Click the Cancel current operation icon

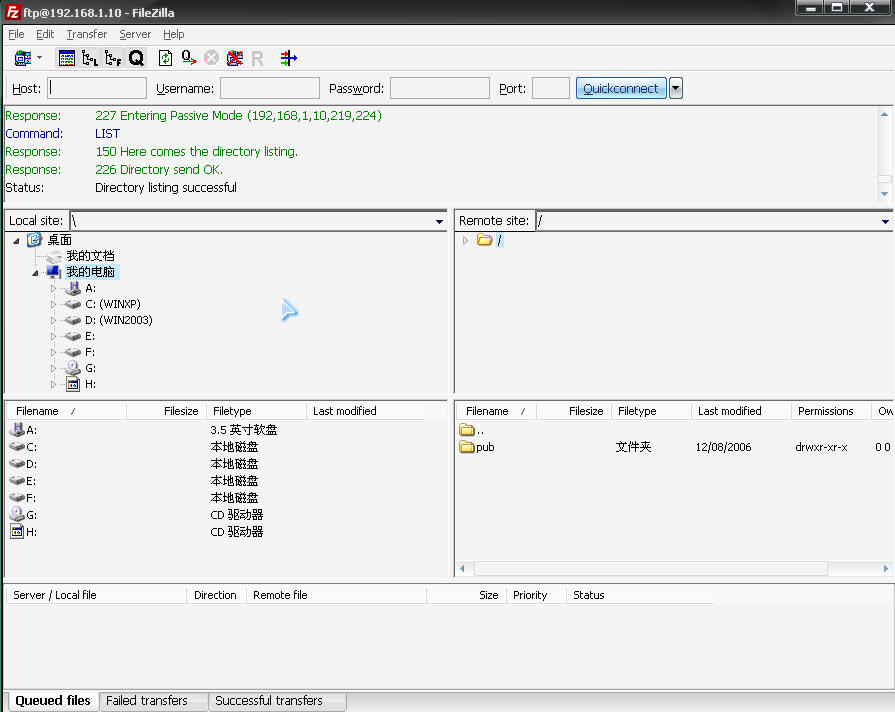click(212, 58)
